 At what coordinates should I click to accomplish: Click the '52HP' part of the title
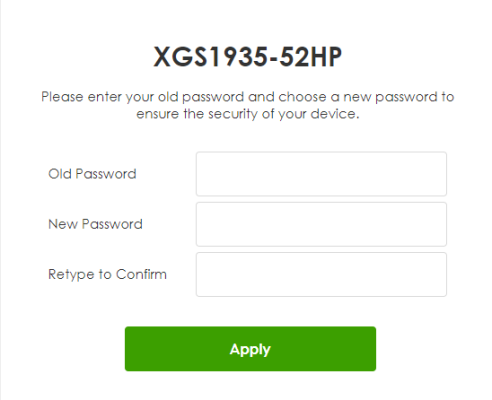tap(311, 57)
